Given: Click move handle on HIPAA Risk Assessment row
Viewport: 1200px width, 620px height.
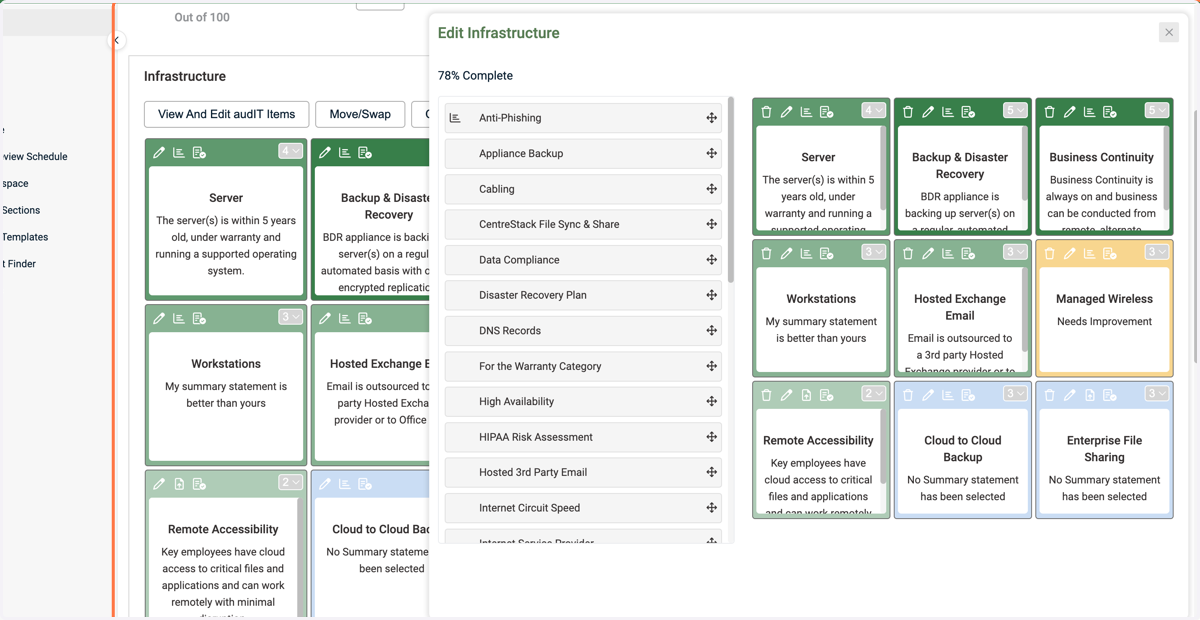Looking at the screenshot, I should tap(711, 437).
